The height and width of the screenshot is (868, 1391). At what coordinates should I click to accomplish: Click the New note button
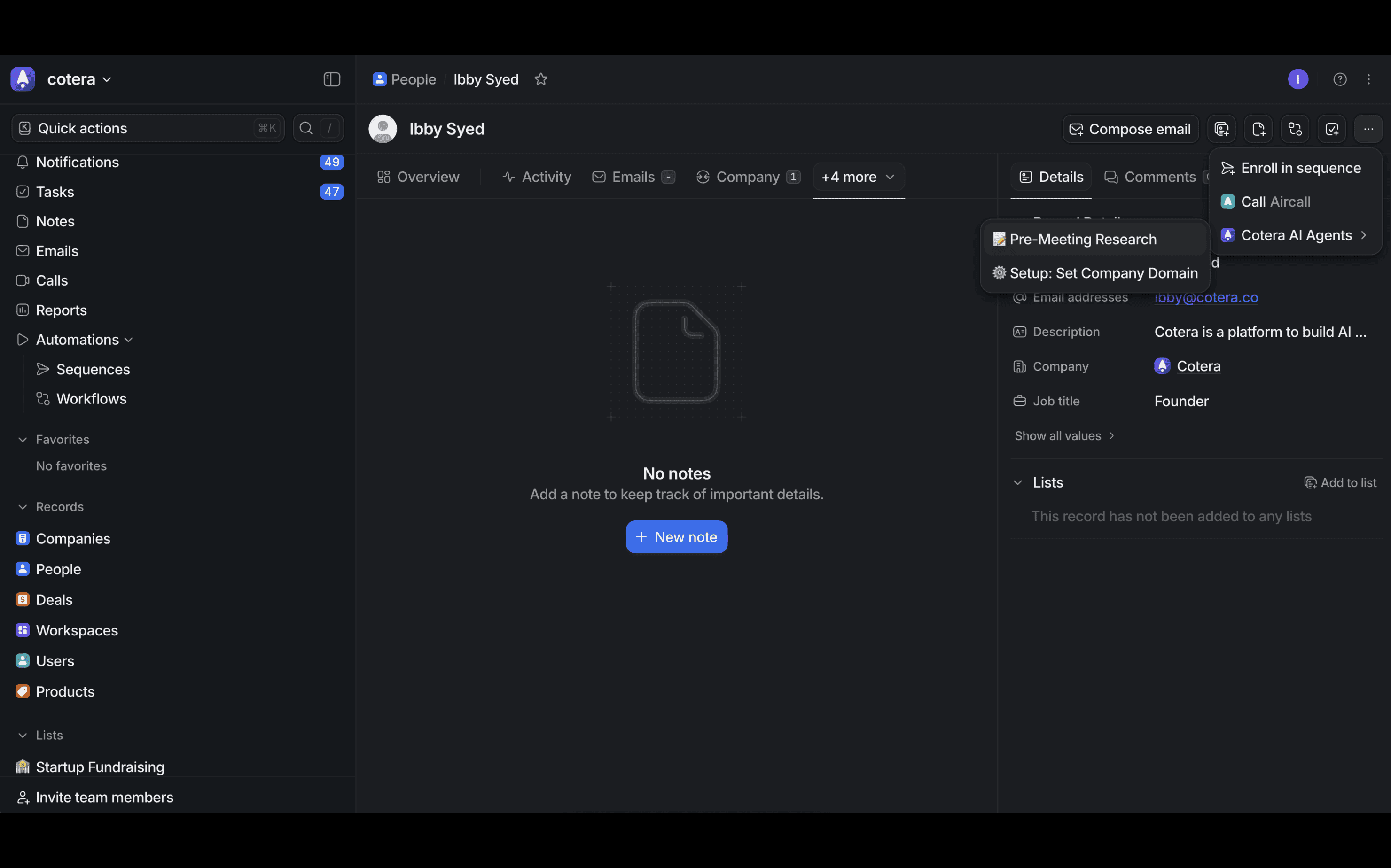[x=676, y=537]
